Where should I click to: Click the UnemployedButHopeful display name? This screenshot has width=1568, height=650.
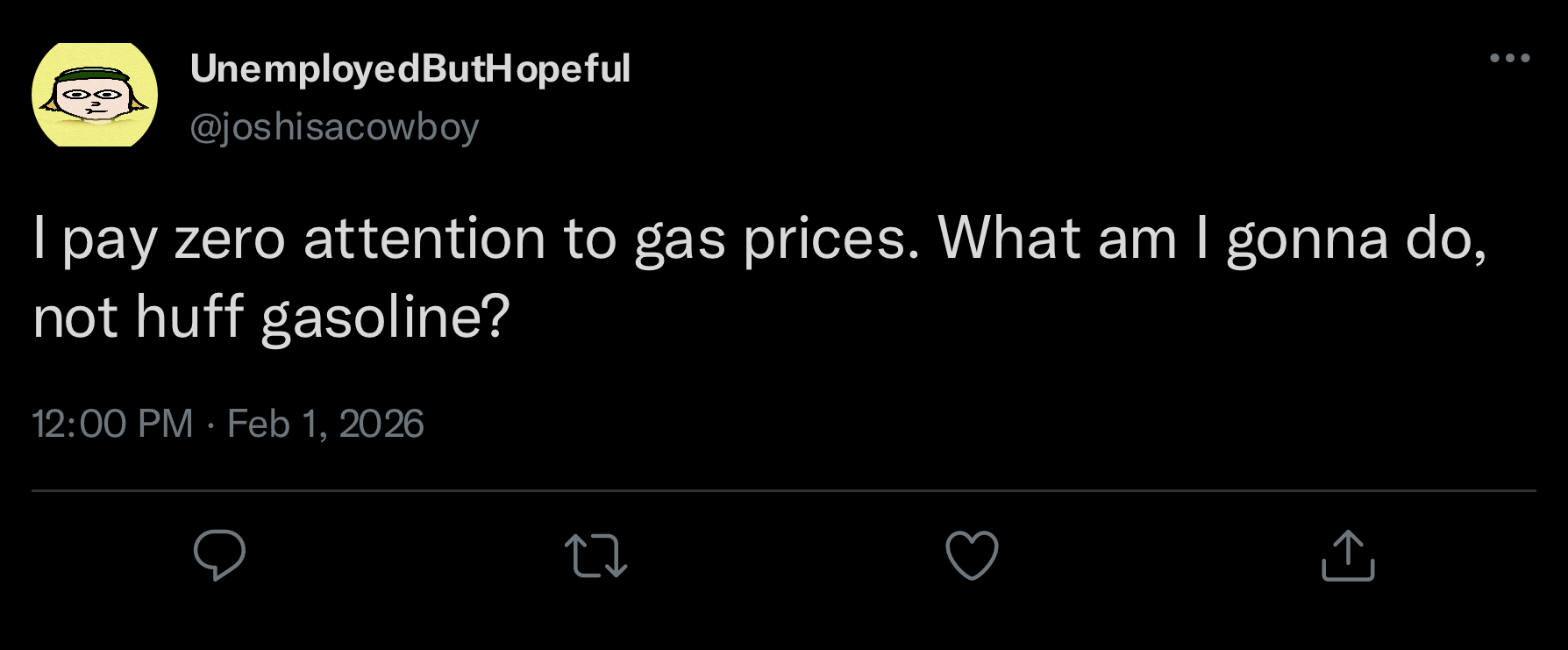coord(410,68)
